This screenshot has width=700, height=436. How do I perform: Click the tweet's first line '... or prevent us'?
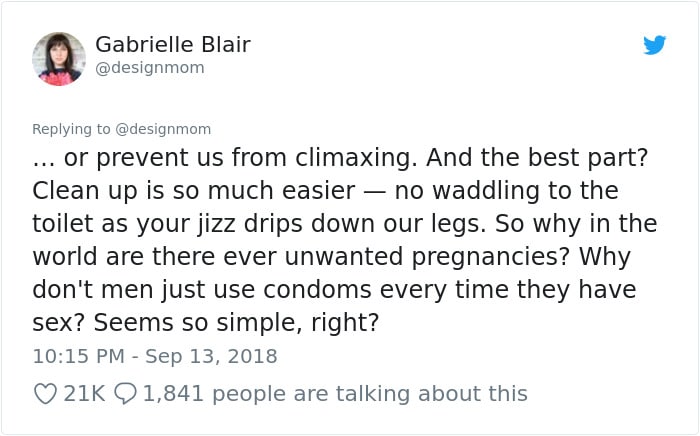click(x=128, y=158)
